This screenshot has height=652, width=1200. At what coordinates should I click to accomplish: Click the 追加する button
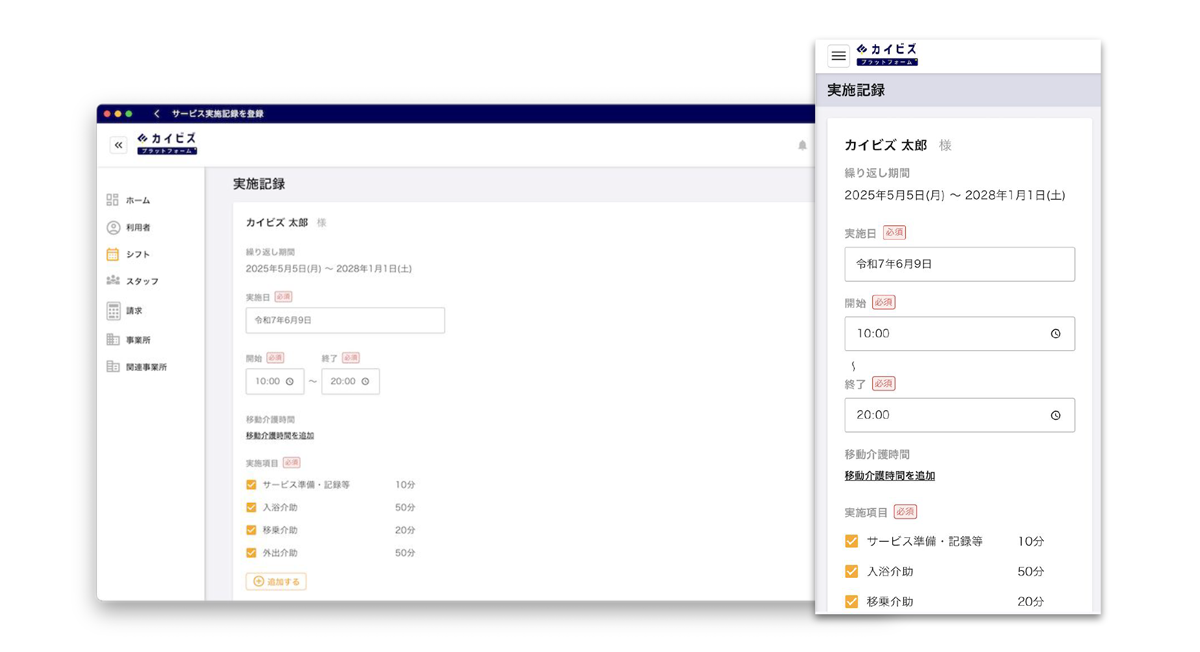(276, 581)
